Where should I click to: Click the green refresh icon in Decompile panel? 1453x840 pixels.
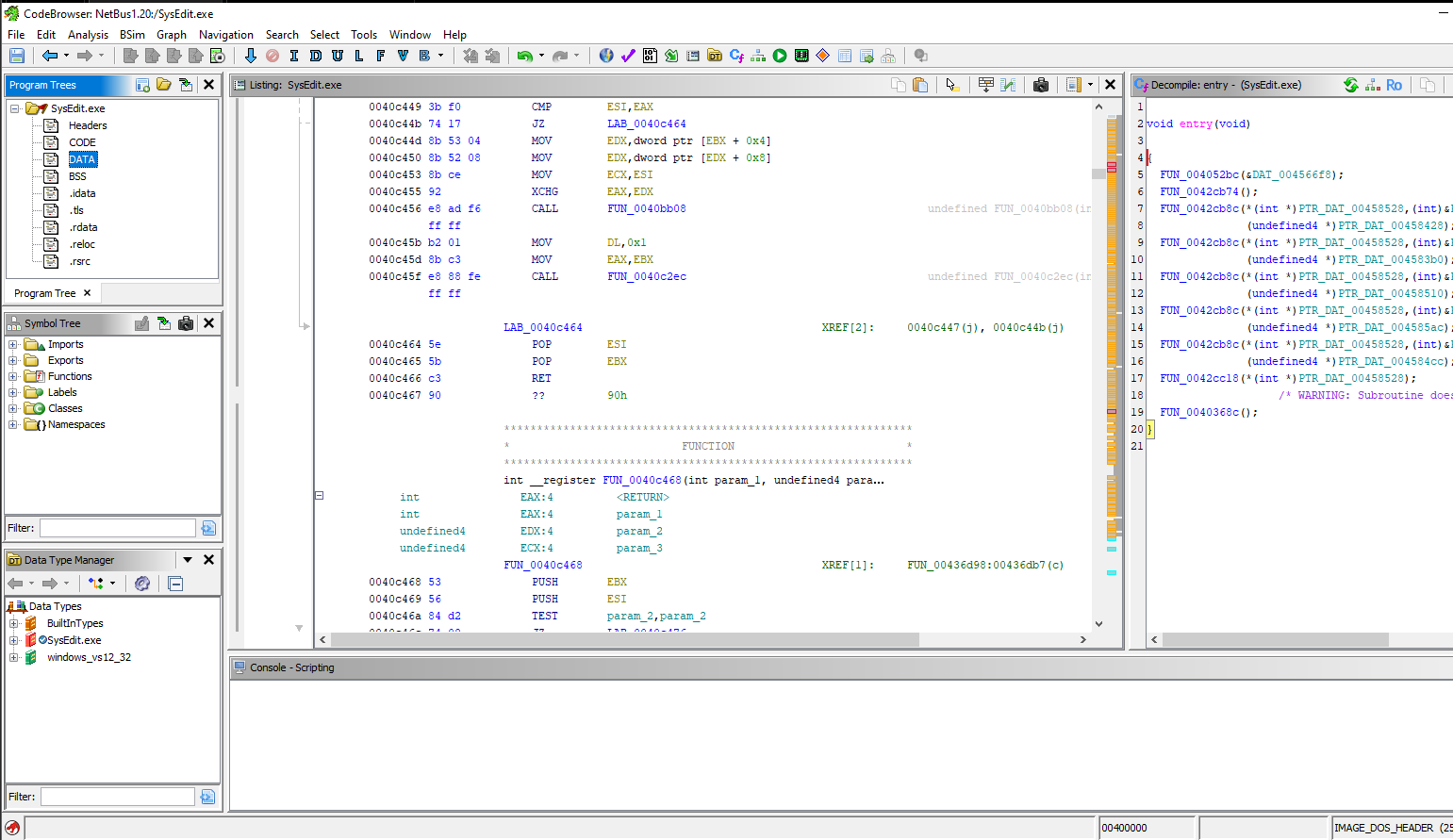pyautogui.click(x=1350, y=85)
